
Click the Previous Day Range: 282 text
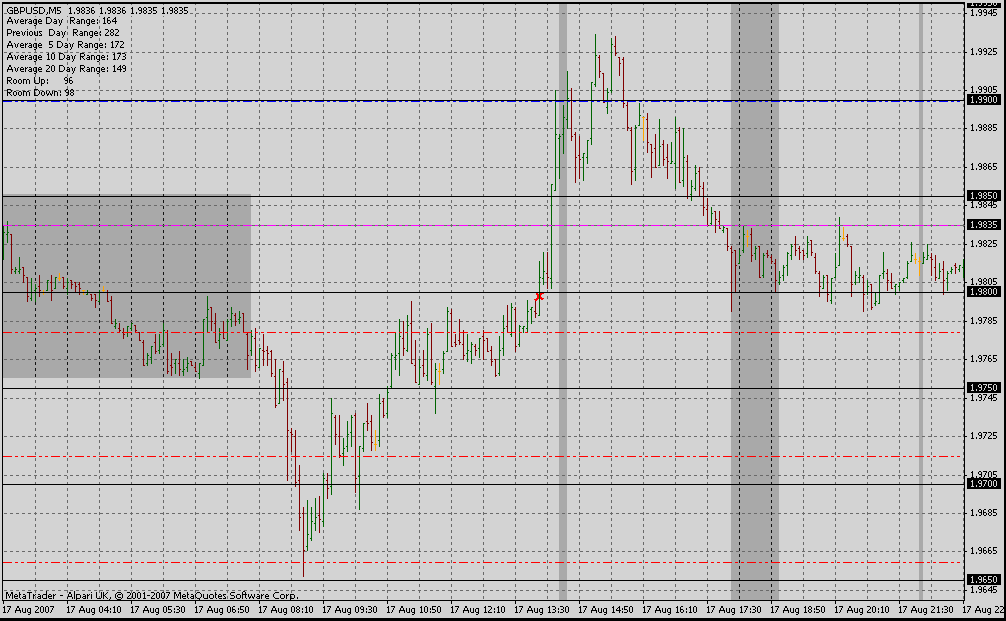click(61, 33)
